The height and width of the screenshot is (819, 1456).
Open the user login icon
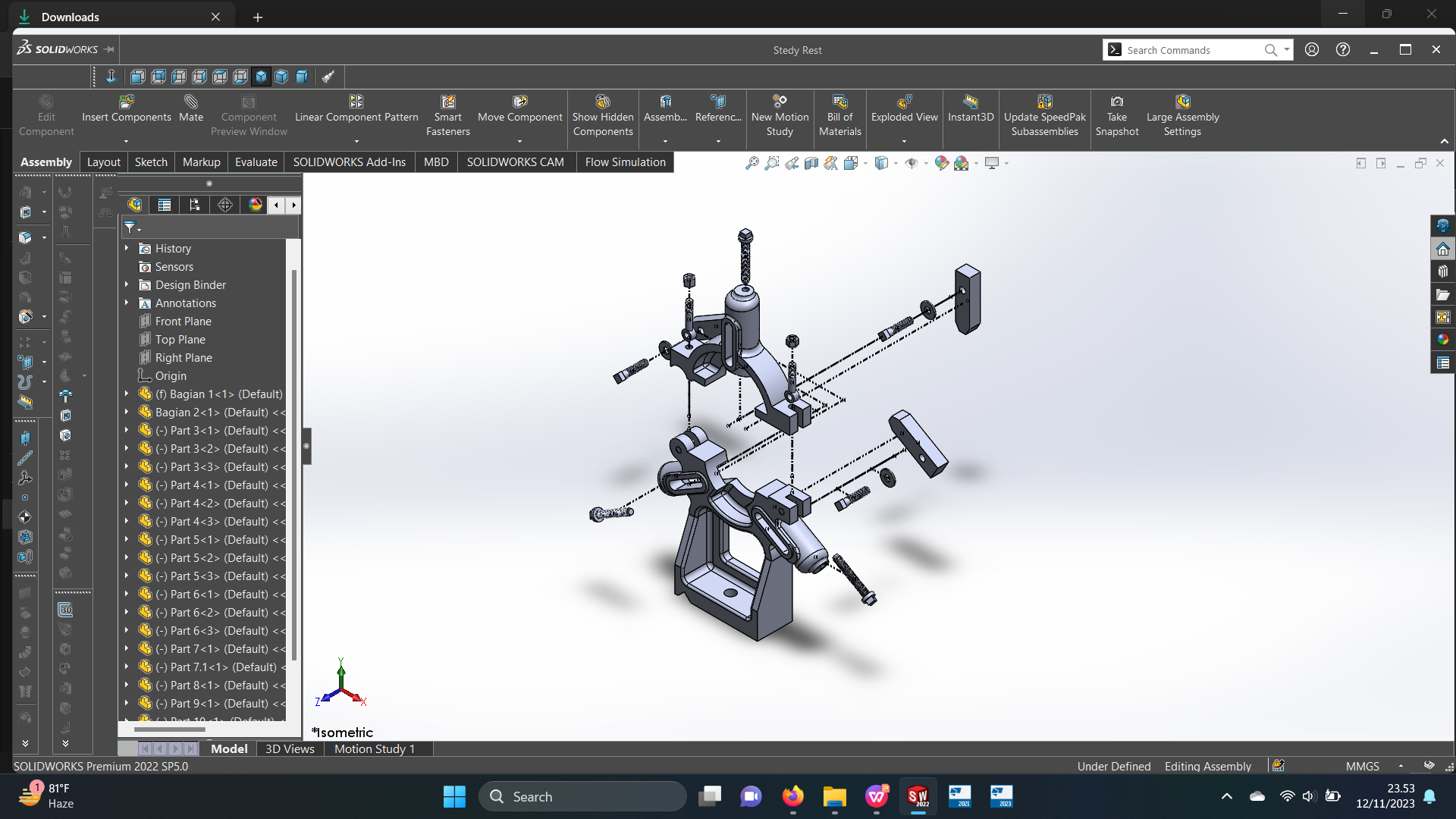1312,49
